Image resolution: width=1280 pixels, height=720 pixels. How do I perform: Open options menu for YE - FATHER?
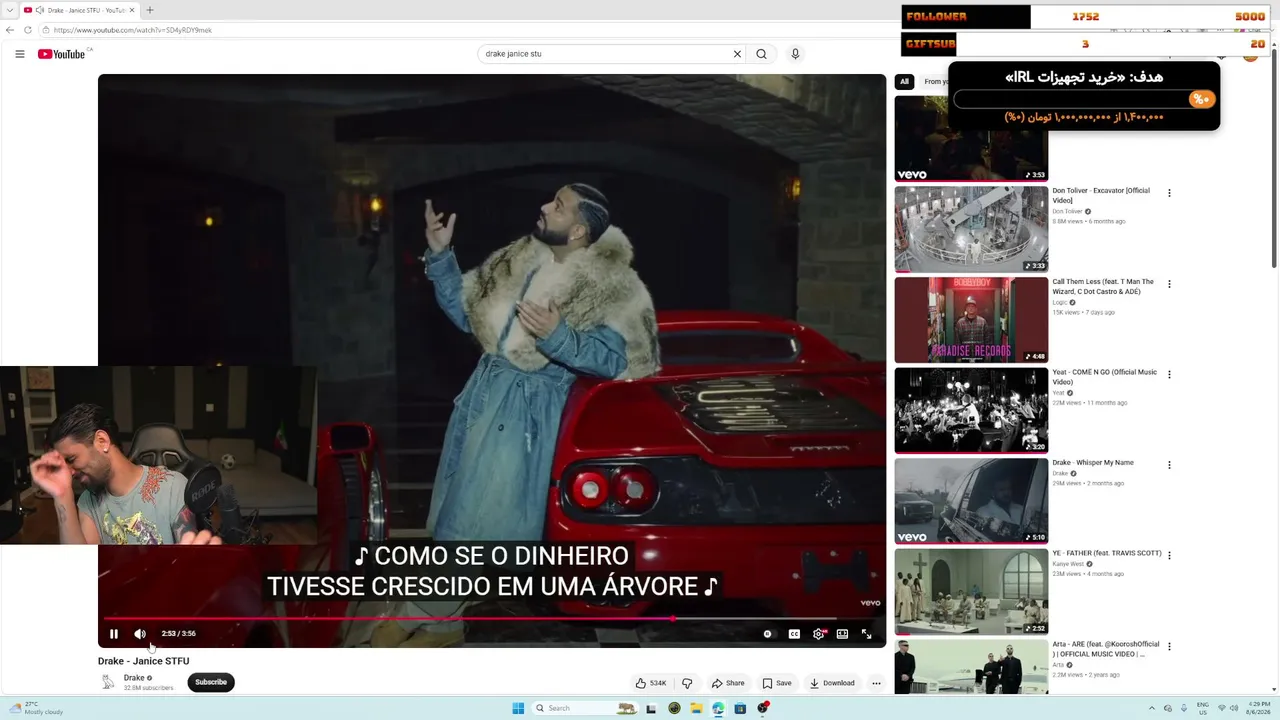tap(1169, 555)
